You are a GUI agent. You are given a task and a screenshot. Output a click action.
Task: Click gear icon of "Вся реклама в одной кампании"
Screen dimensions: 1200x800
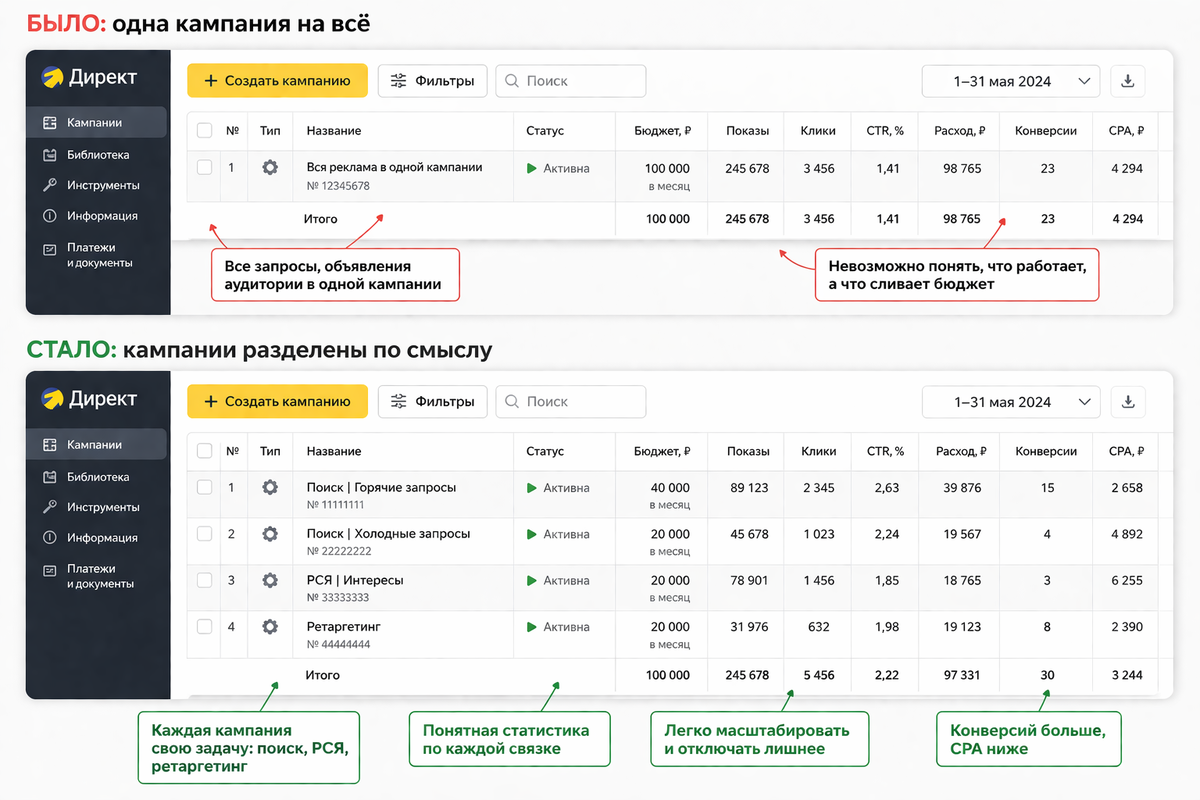click(x=269, y=168)
